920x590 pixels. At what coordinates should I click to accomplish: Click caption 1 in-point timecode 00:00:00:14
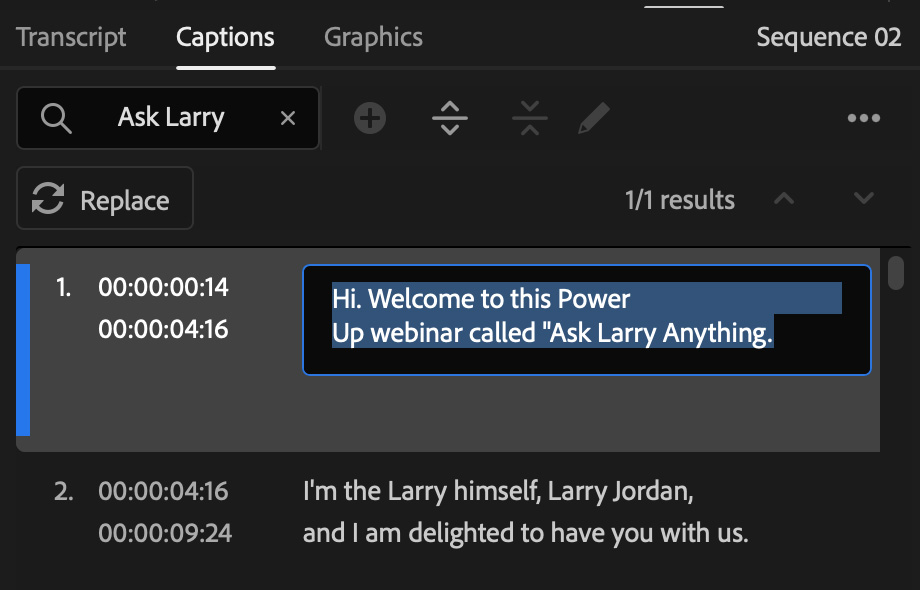click(x=163, y=288)
